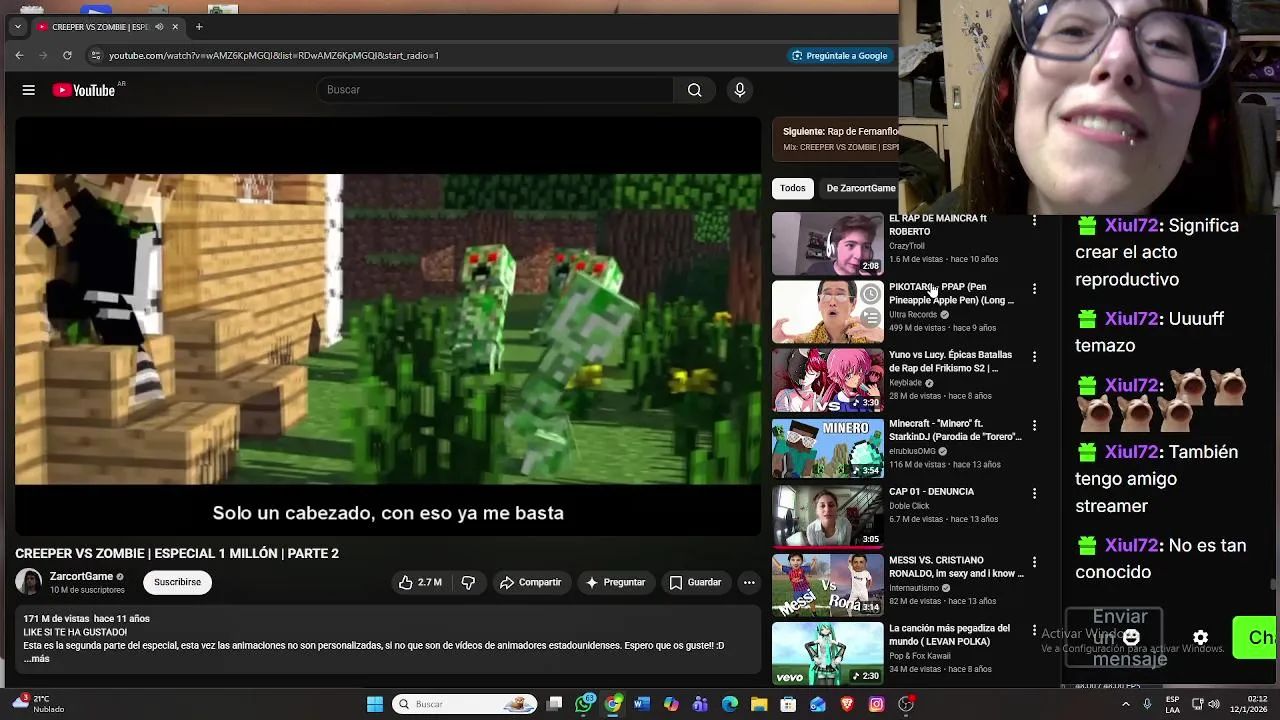
Task: Open La canción más pegadiza thumbnail
Action: click(828, 654)
